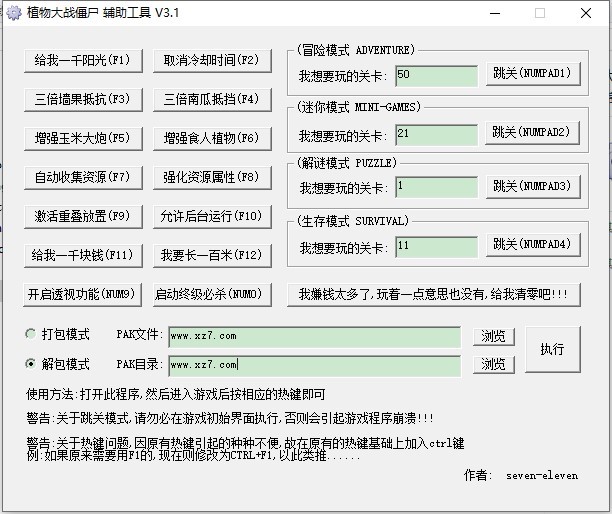Viewport: 612px width, 514px height.
Task: Turn on 自动收集资源(F7)
Action: point(83,178)
